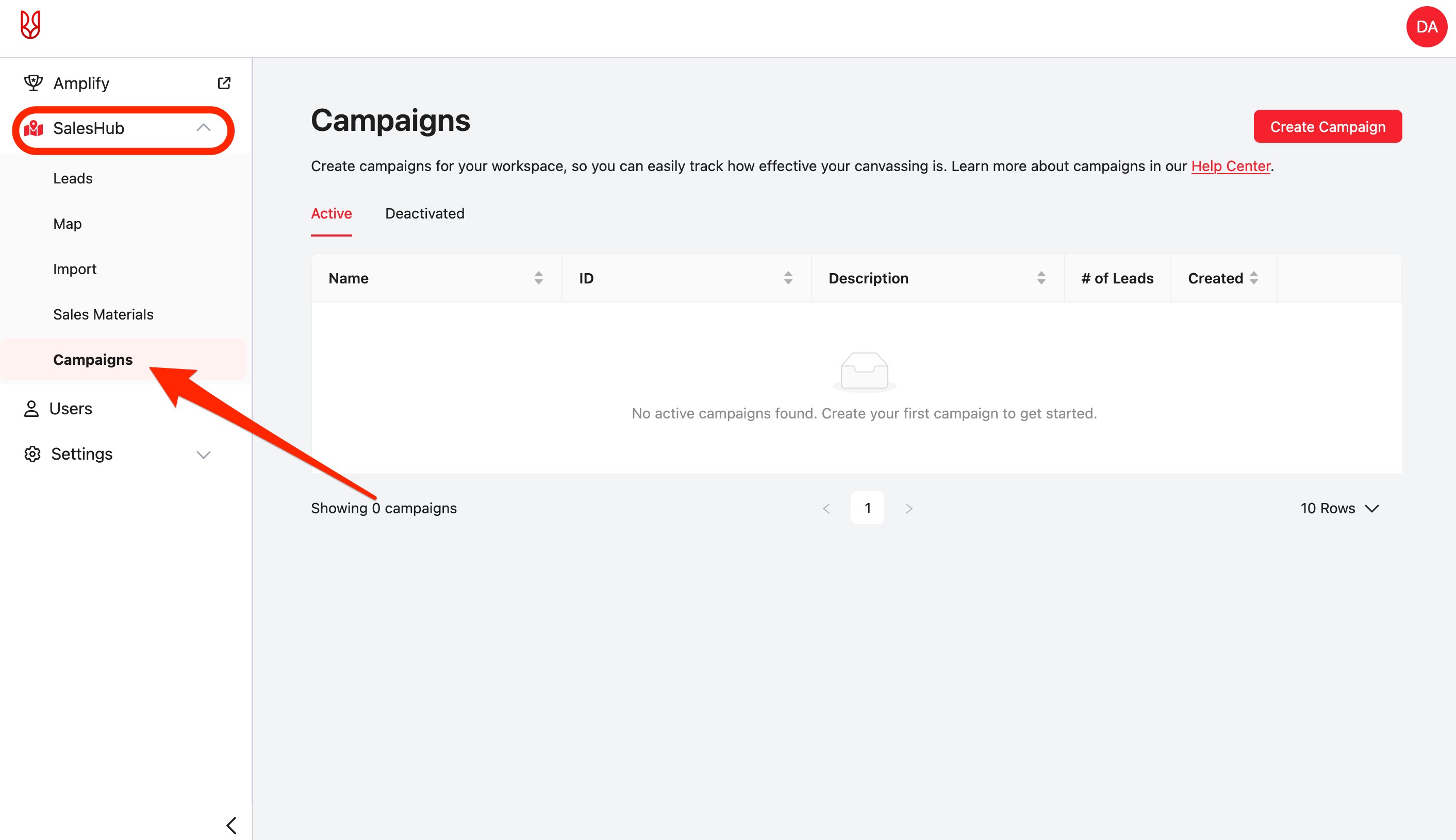Sort campaigns by Description column
This screenshot has height=840, width=1456.
click(1041, 278)
